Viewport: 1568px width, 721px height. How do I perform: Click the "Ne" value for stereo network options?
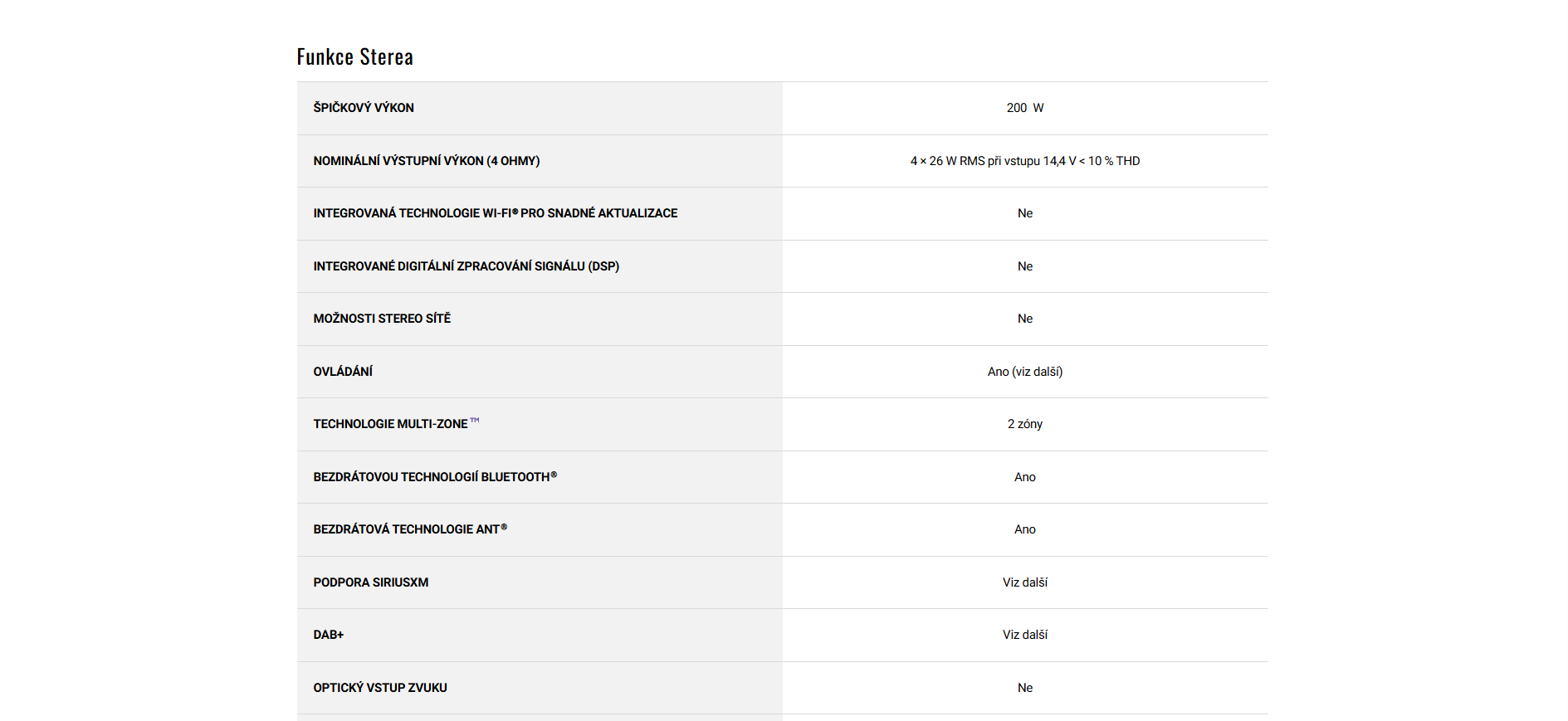tap(1024, 319)
